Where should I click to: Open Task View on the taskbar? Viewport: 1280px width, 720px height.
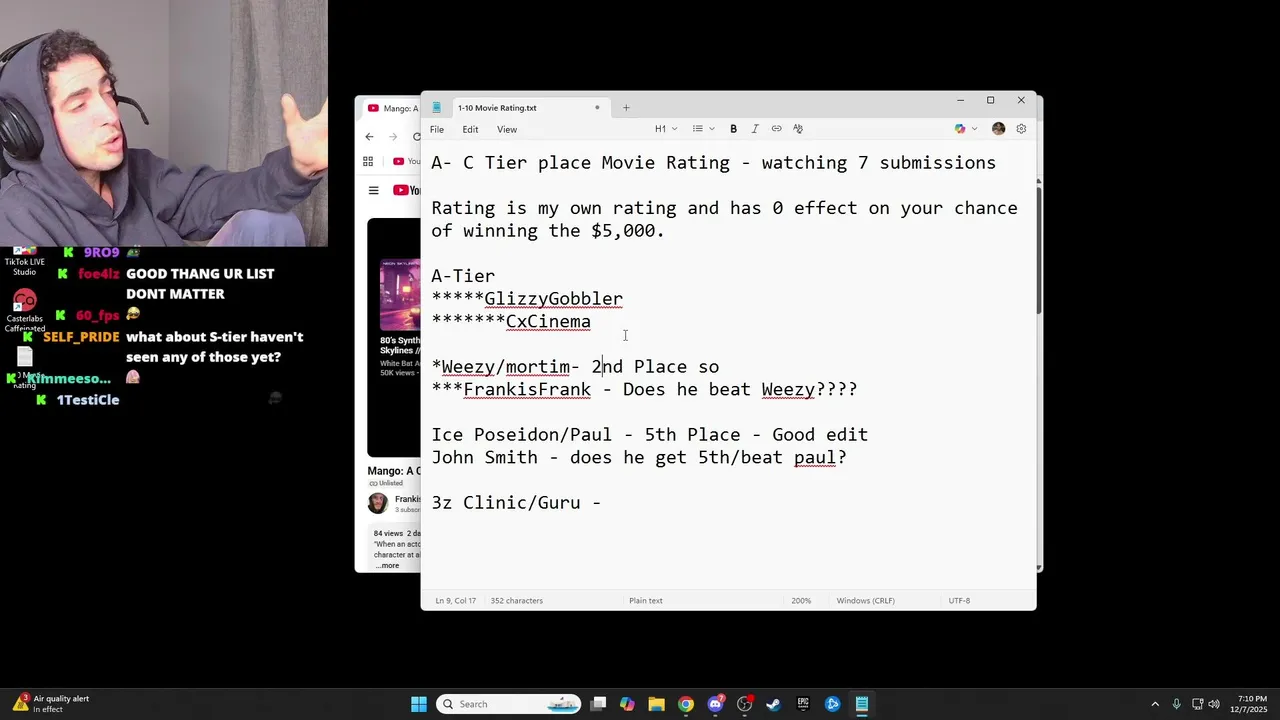point(598,704)
